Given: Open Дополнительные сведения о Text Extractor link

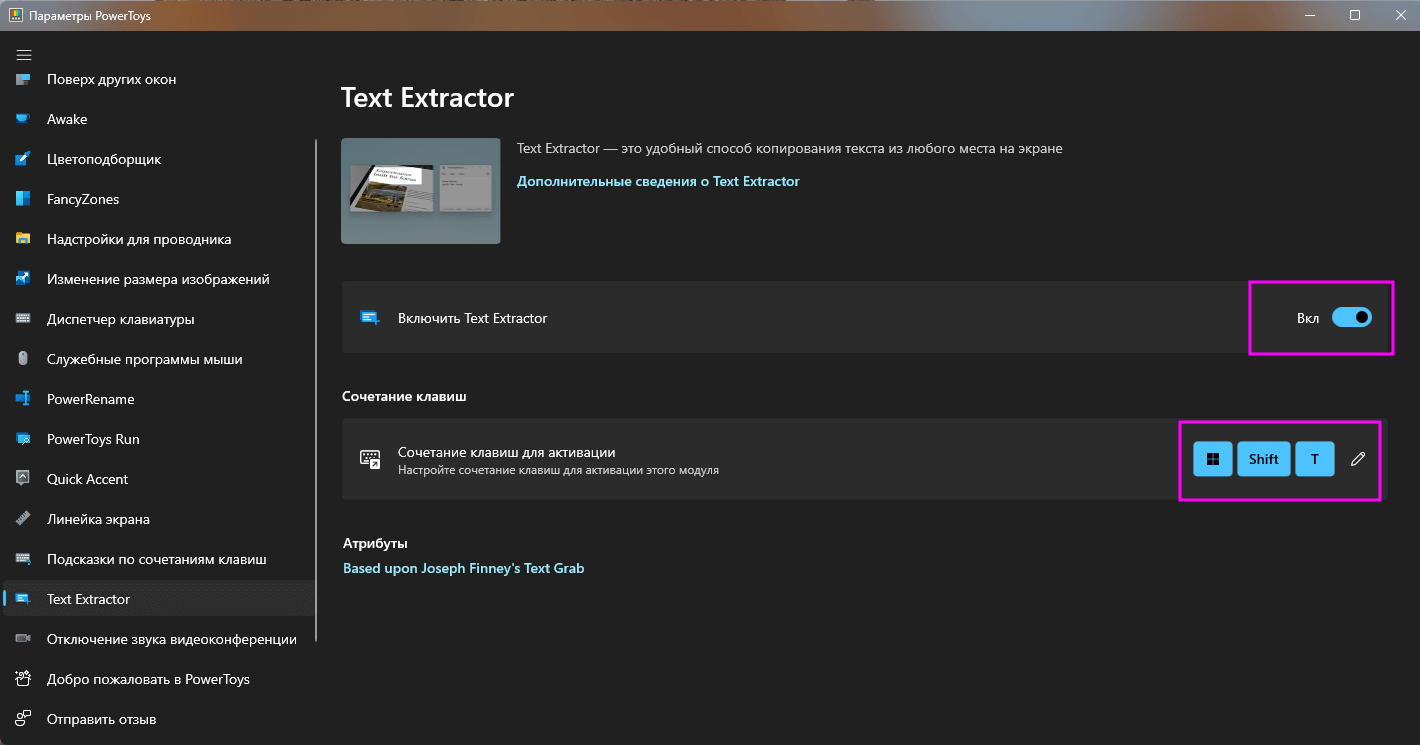Looking at the screenshot, I should 658,181.
